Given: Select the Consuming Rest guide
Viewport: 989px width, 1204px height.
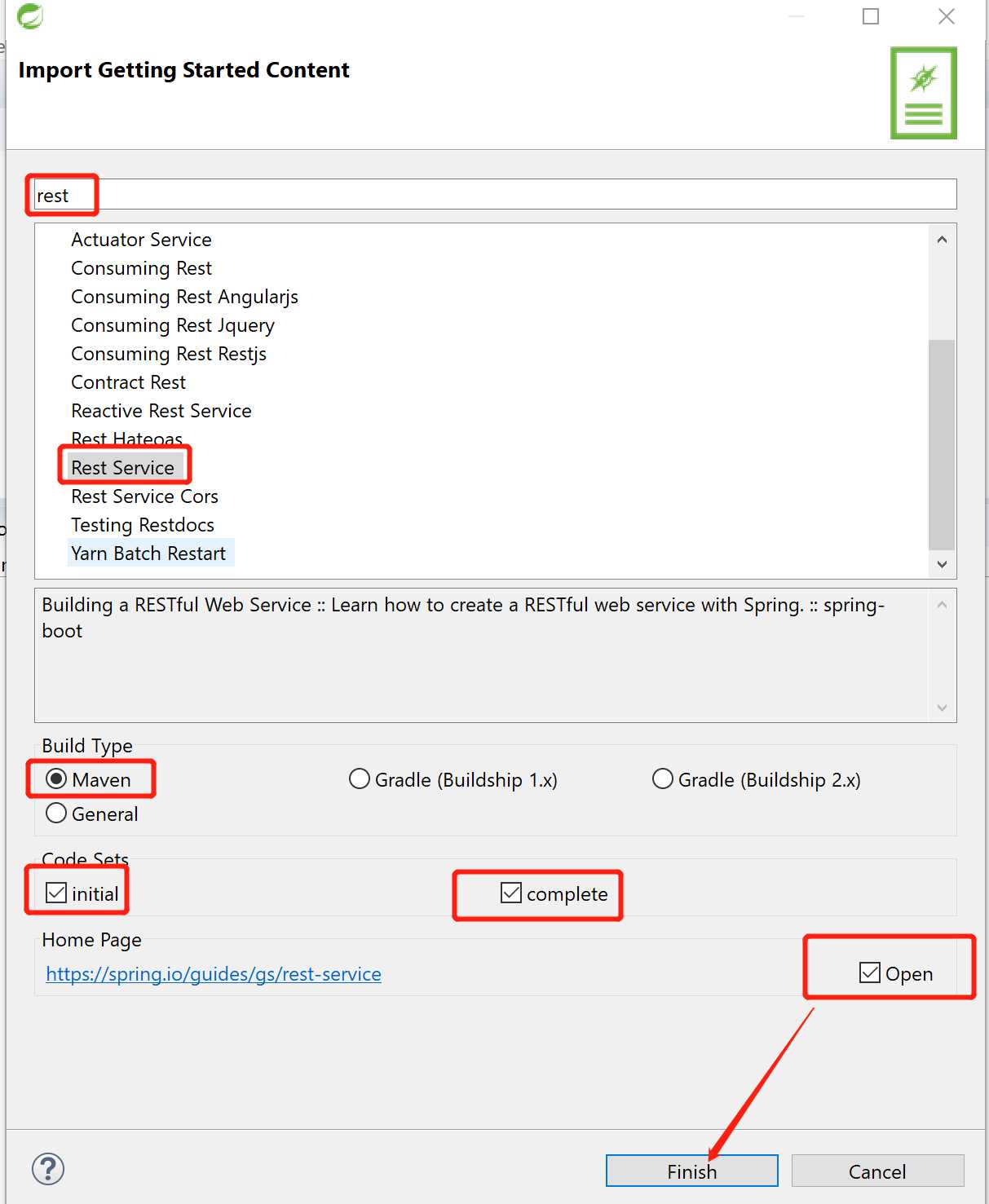Looking at the screenshot, I should [x=141, y=268].
